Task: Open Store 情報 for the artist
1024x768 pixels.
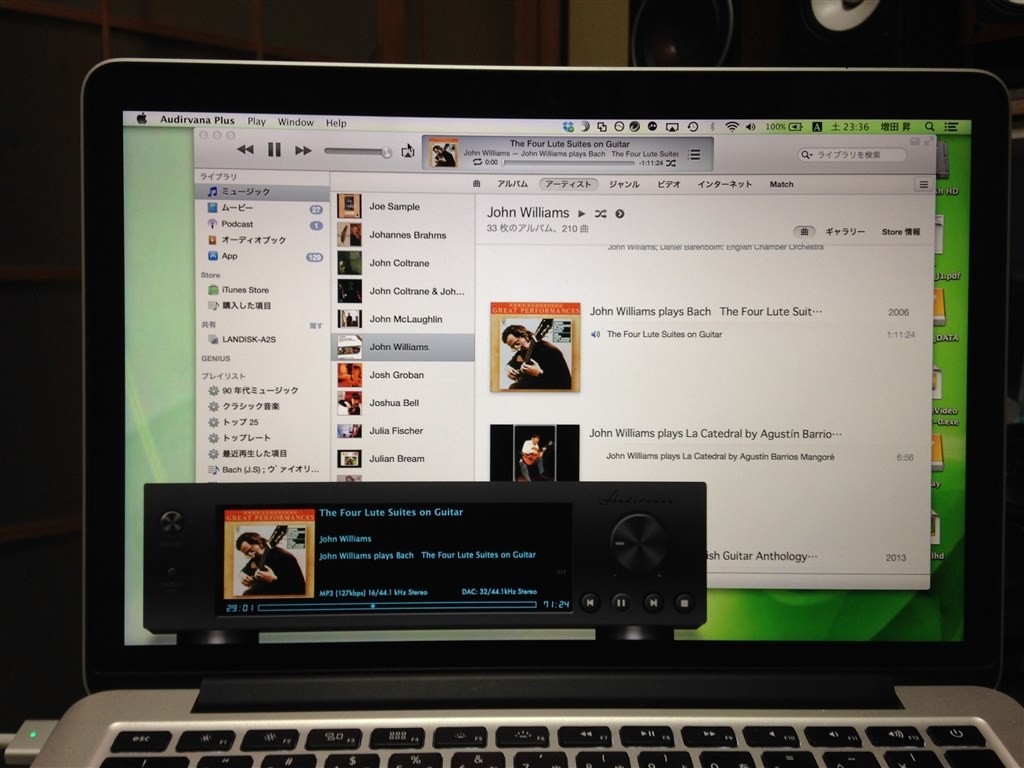Action: pyautogui.click(x=901, y=232)
